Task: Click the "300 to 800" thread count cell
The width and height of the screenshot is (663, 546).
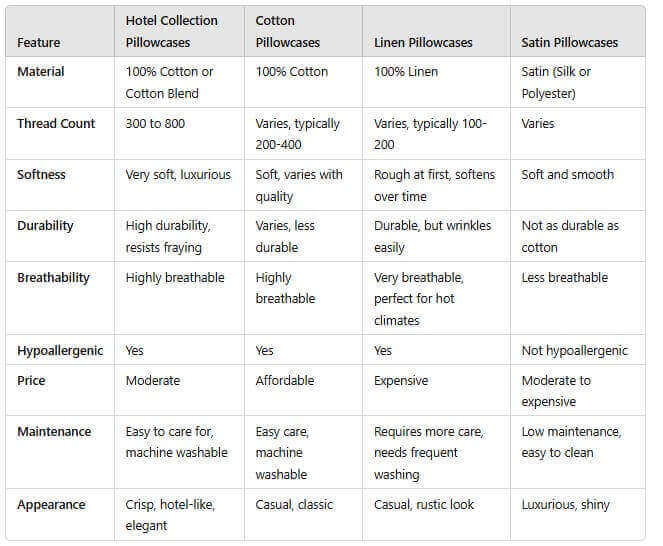Action: tap(156, 123)
